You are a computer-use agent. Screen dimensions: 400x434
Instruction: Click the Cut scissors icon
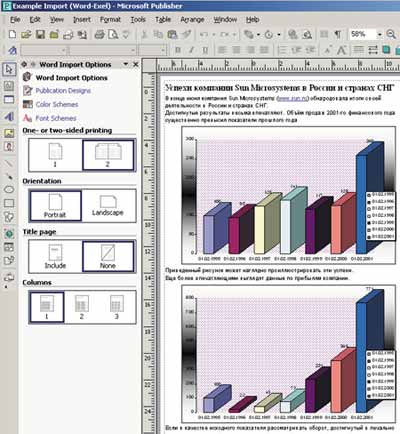pyautogui.click(x=144, y=34)
